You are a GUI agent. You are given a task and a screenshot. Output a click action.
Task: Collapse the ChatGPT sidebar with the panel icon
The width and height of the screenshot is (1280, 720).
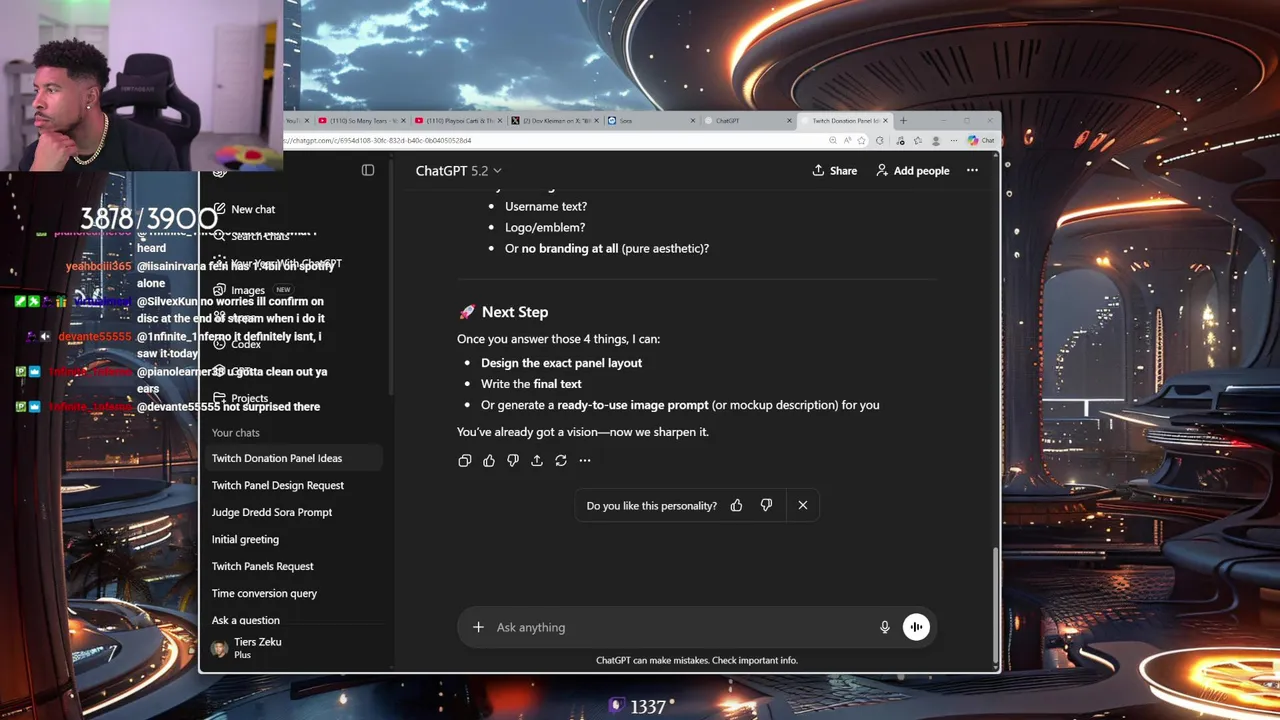click(368, 170)
